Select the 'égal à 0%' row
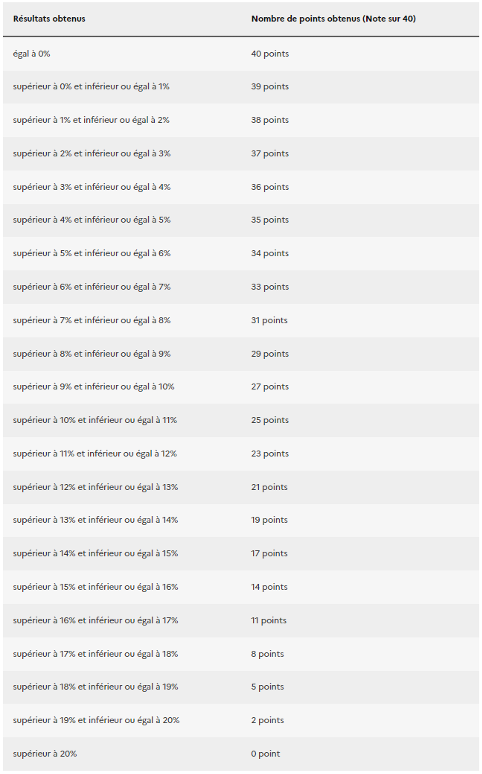 pyautogui.click(x=241, y=54)
